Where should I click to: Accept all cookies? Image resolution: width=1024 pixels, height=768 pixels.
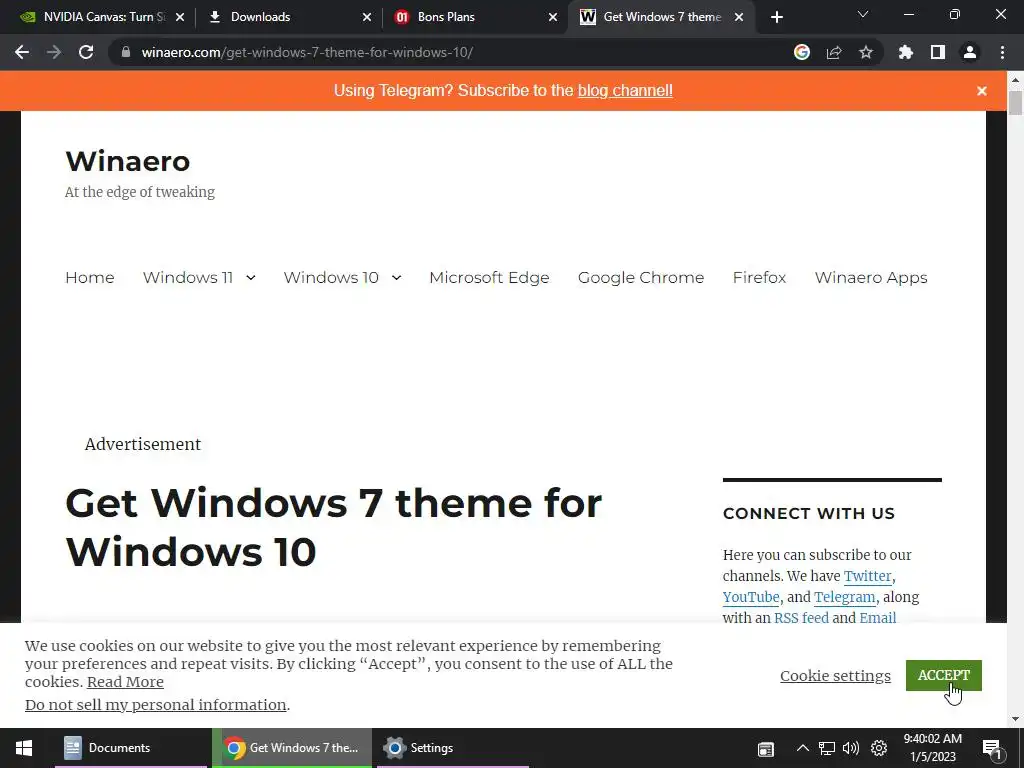pyautogui.click(x=944, y=675)
